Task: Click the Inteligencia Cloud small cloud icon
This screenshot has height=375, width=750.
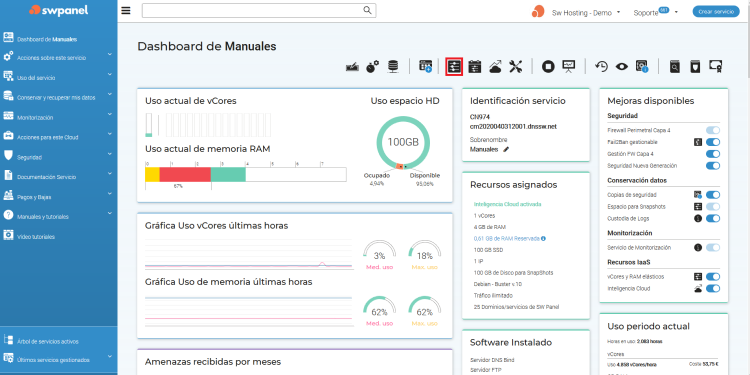Action: [x=698, y=288]
